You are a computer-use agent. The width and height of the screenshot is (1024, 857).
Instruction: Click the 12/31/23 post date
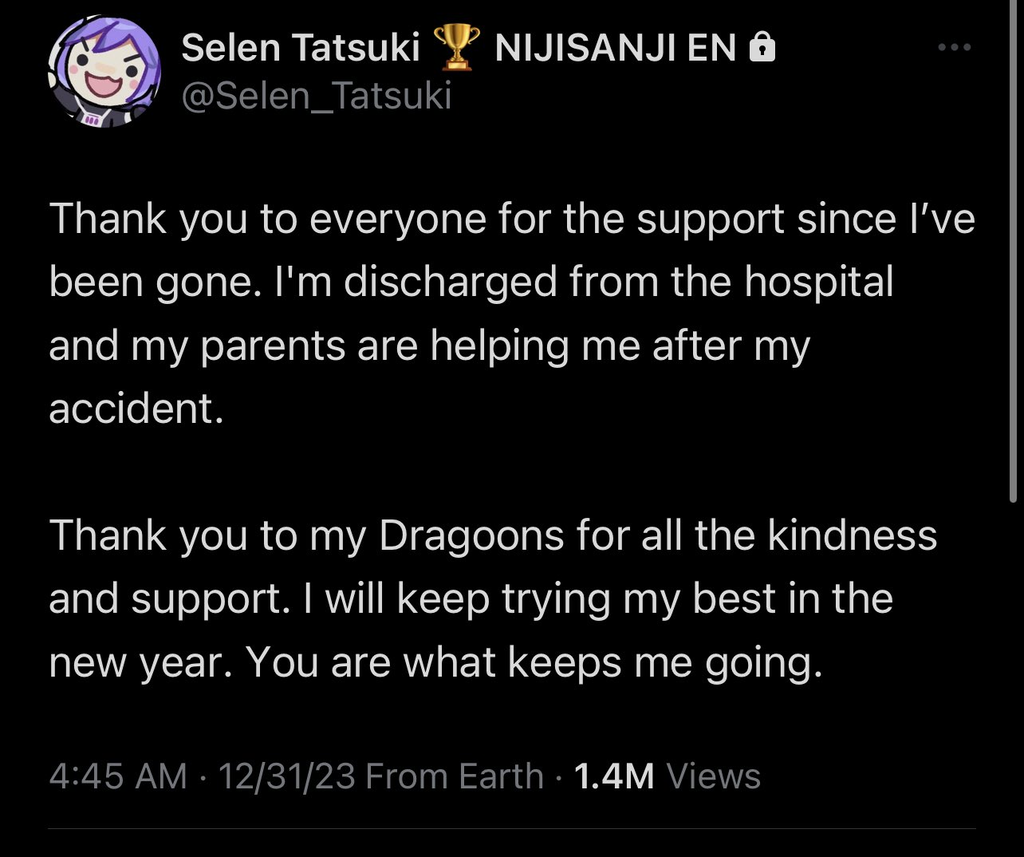point(287,776)
